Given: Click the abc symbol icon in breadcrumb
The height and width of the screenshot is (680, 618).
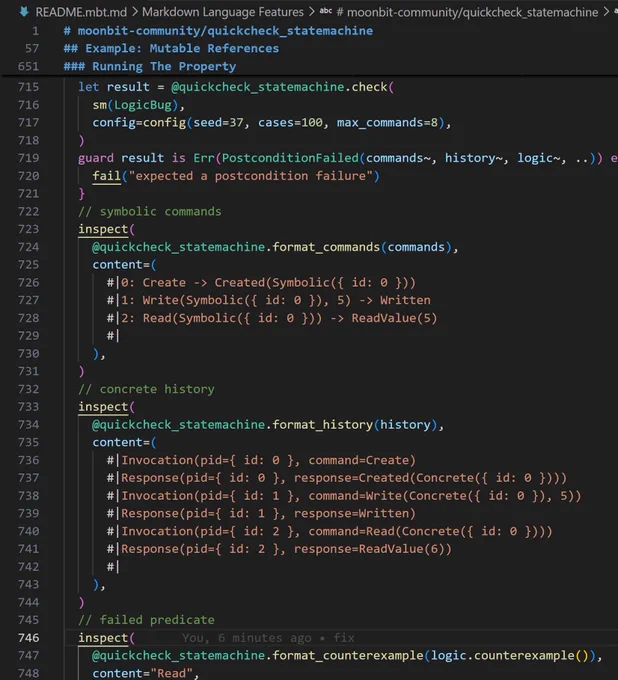Looking at the screenshot, I should pyautogui.click(x=326, y=11).
